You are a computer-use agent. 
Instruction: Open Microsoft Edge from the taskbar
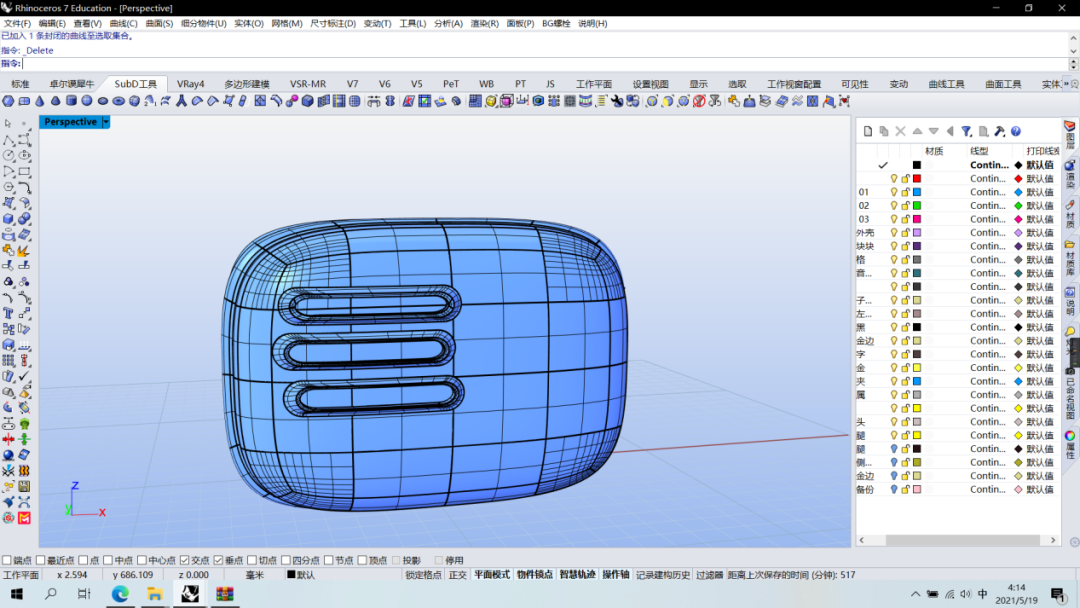pyautogui.click(x=120, y=594)
